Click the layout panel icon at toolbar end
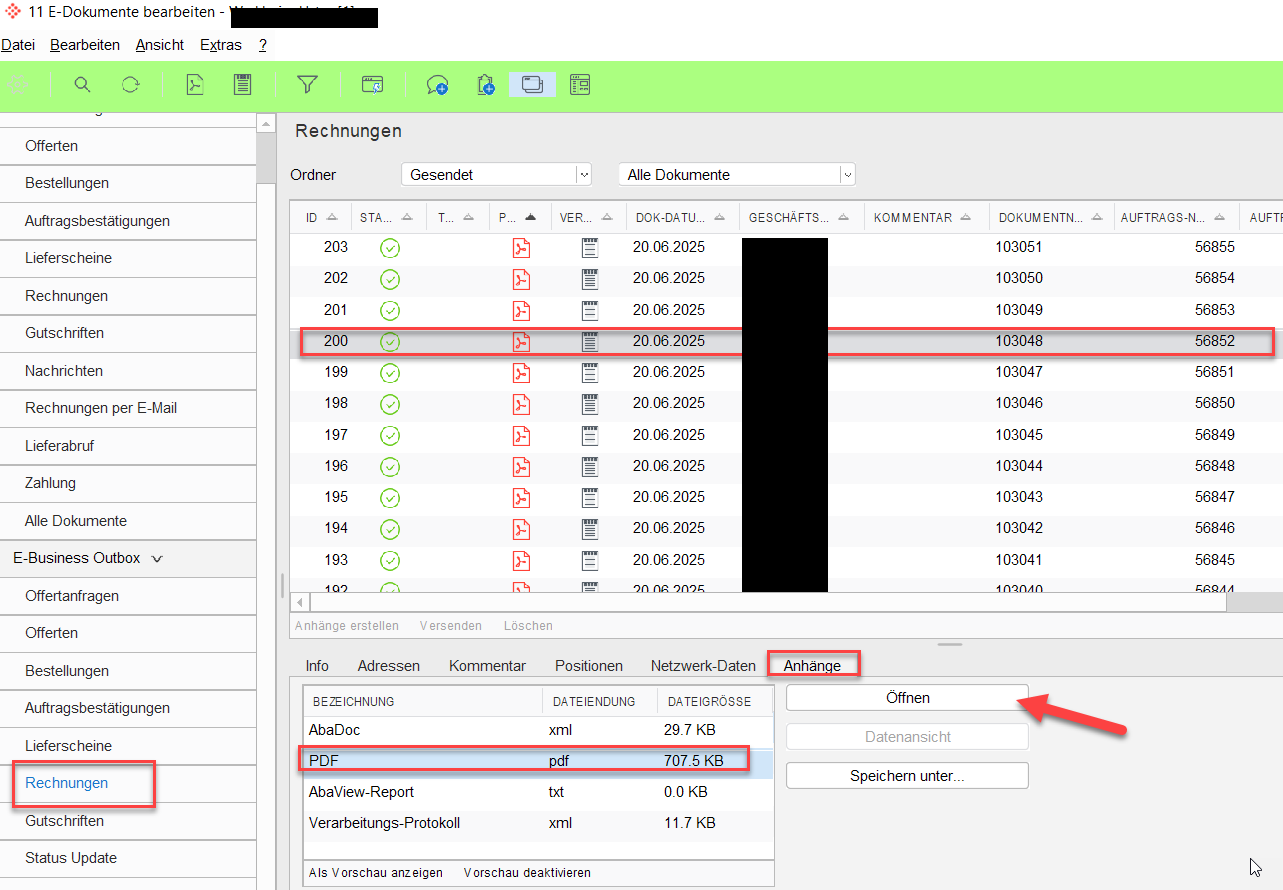 580,85
